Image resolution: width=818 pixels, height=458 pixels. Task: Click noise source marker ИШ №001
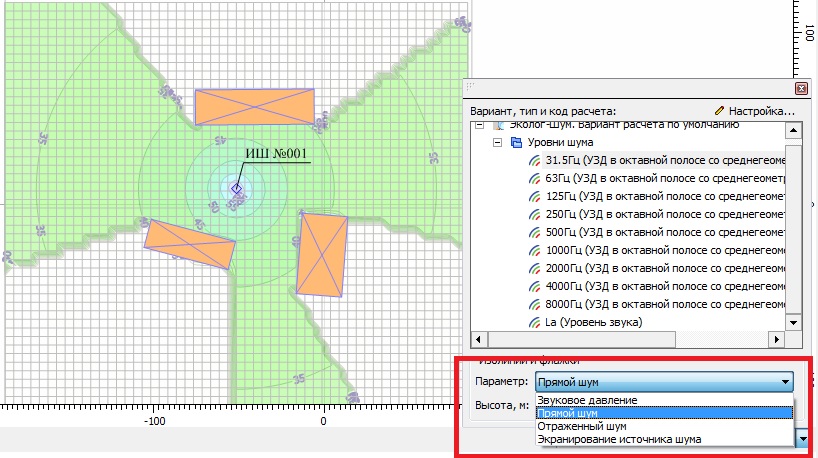click(x=237, y=188)
